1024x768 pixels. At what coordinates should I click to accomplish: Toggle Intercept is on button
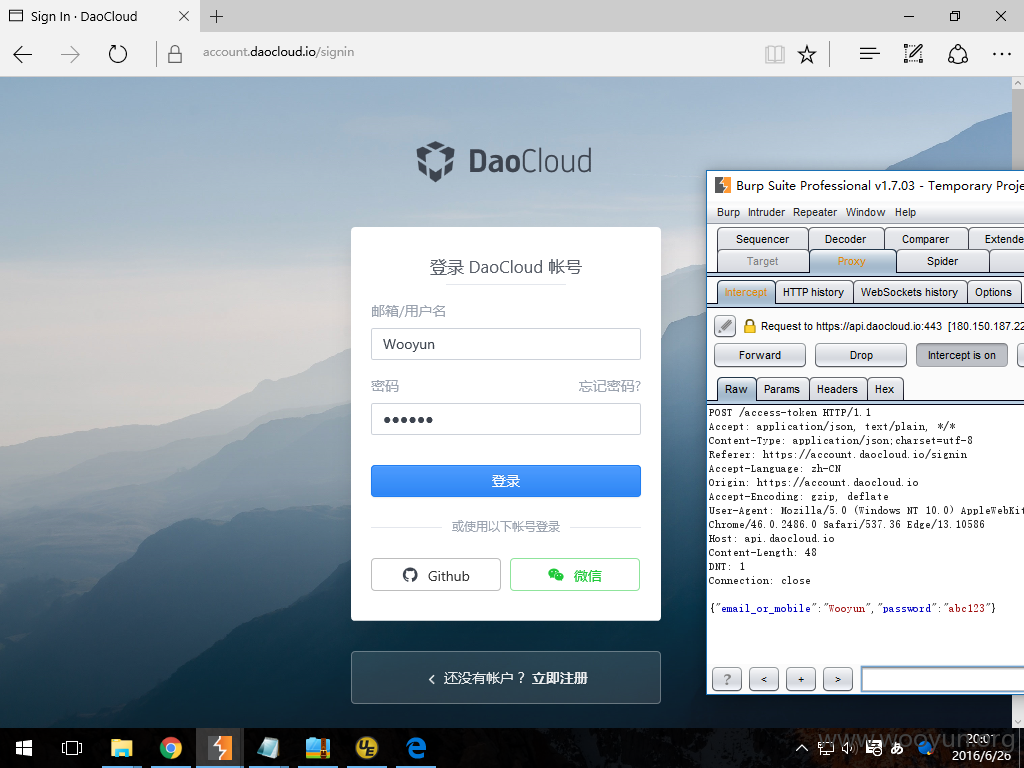962,355
